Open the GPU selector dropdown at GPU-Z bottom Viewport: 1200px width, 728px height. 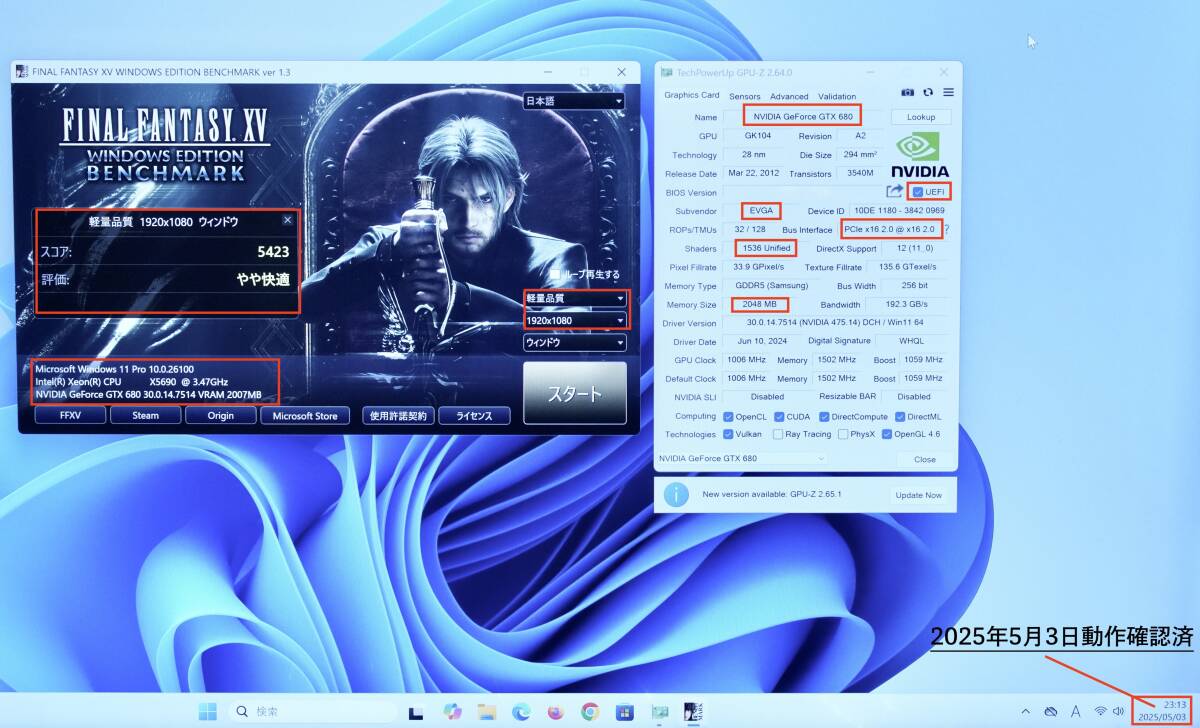point(741,459)
